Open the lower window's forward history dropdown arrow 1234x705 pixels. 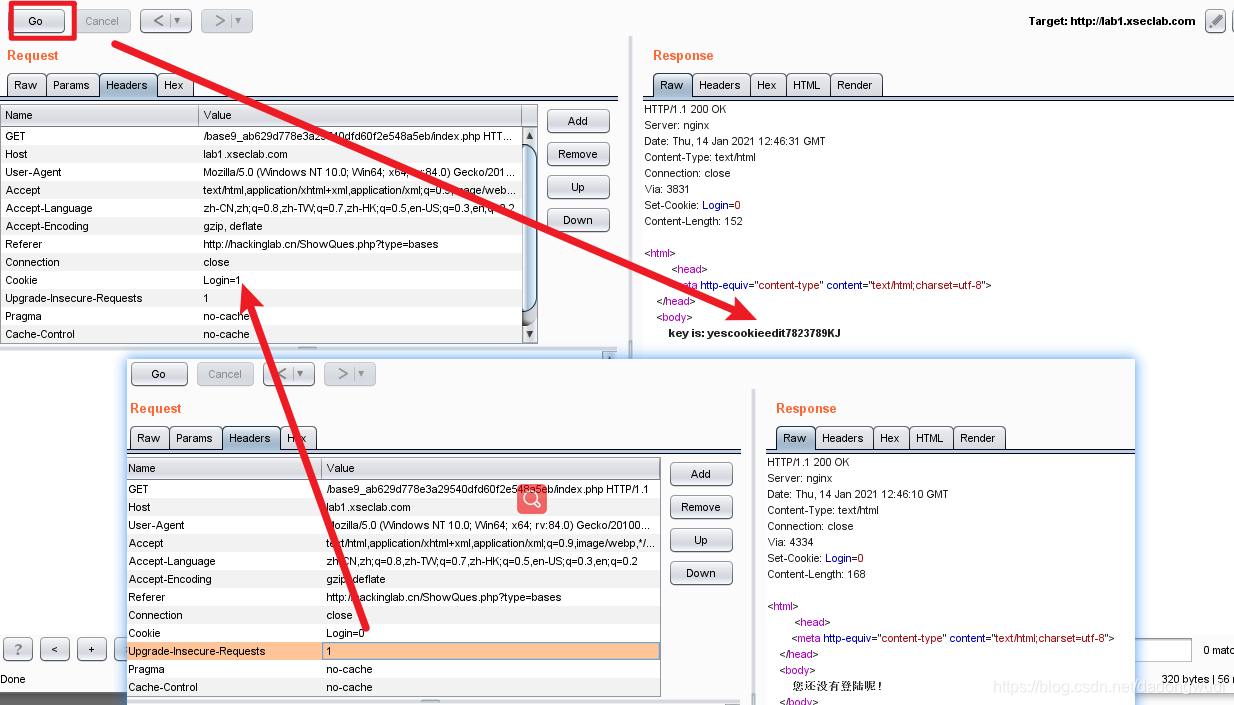coord(364,374)
